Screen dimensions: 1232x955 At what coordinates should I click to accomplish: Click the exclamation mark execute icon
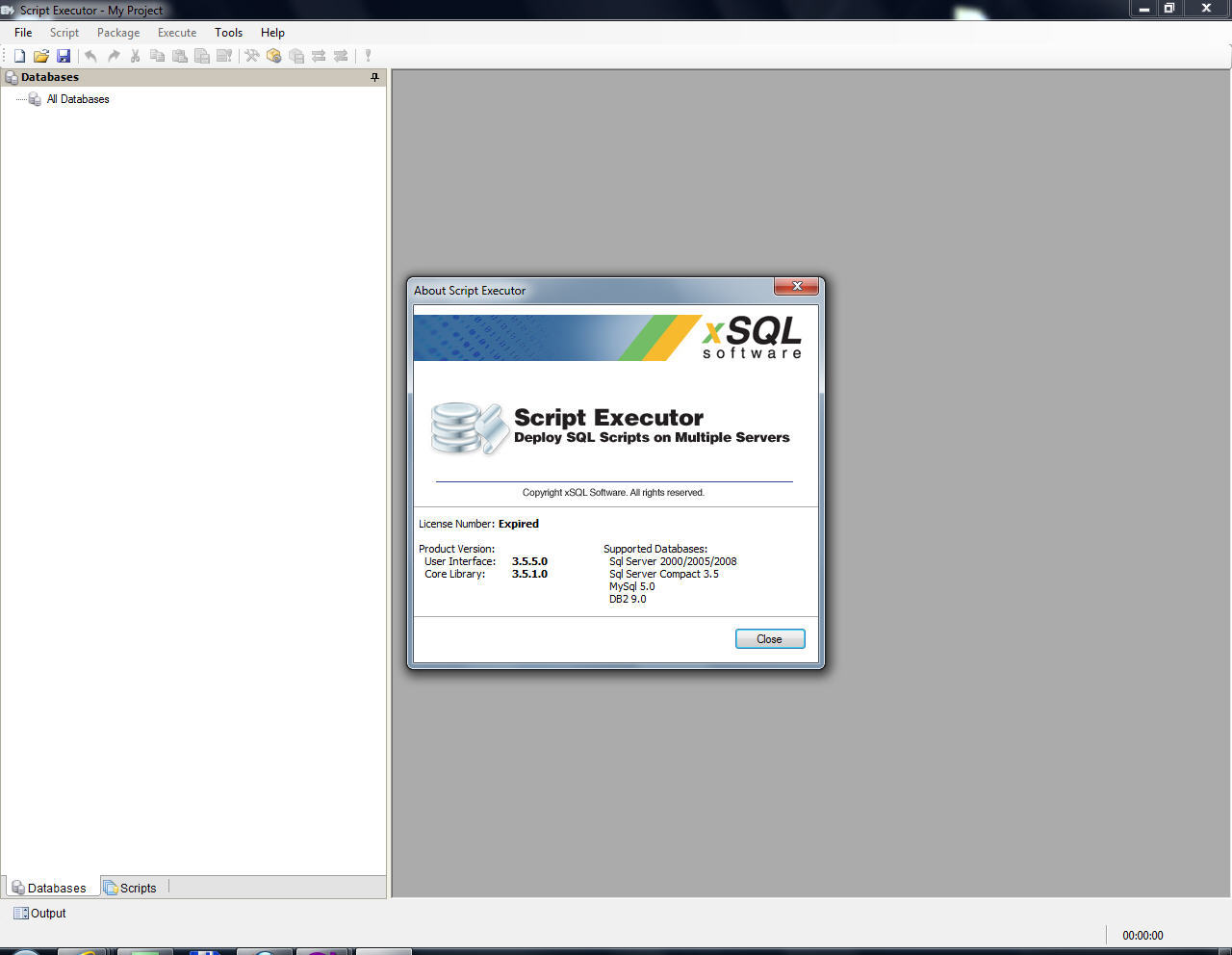tap(368, 56)
